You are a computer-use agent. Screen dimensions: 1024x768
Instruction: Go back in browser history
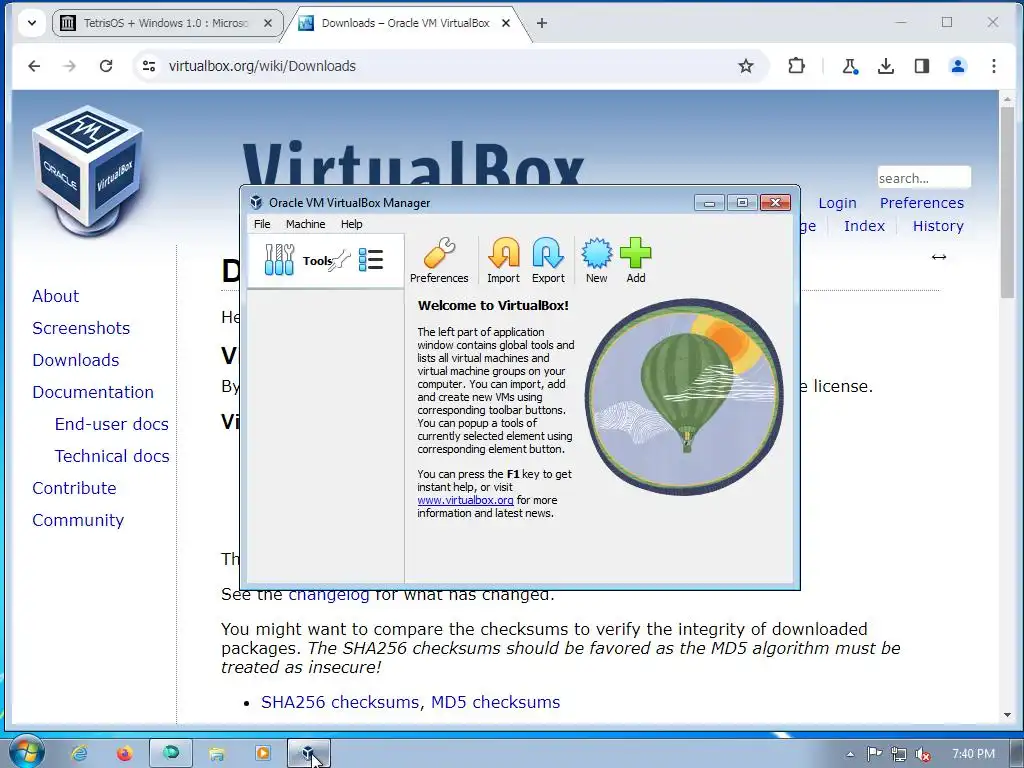click(x=35, y=66)
